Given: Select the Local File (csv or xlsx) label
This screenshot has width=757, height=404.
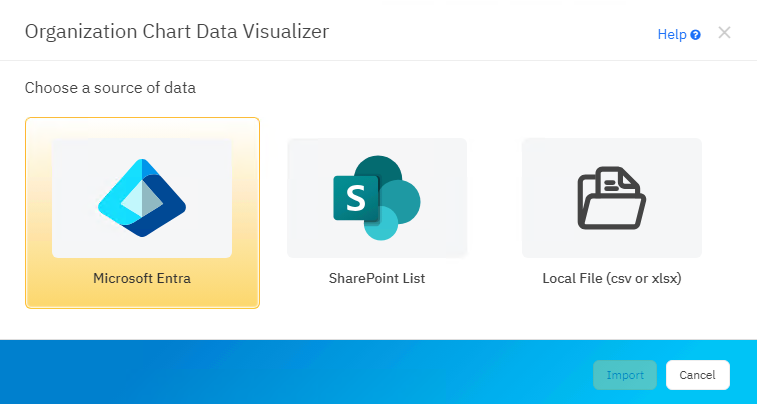Looking at the screenshot, I should pos(612,278).
